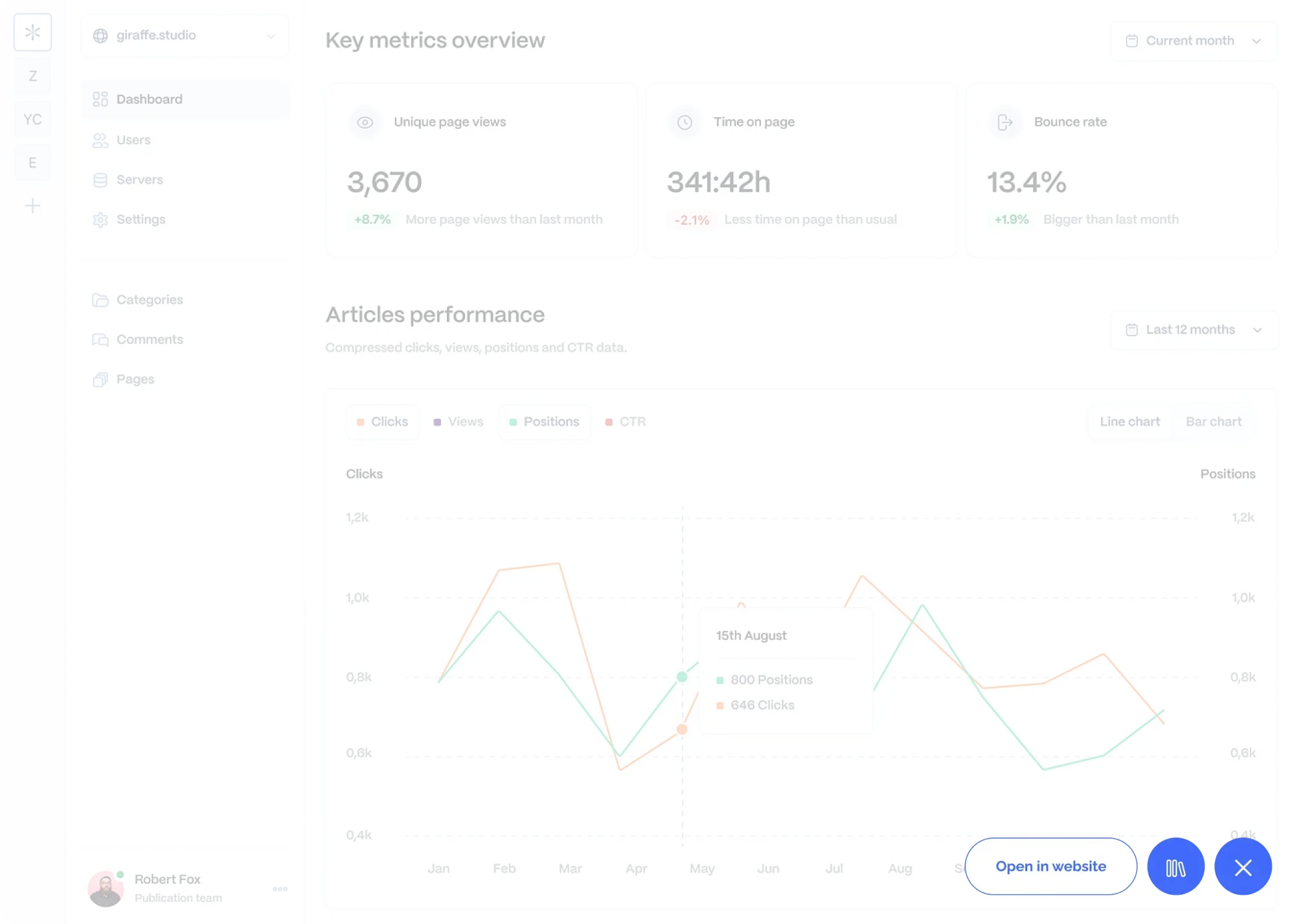Image resolution: width=1301 pixels, height=924 pixels.
Task: Open the library books round button
Action: click(x=1175, y=867)
